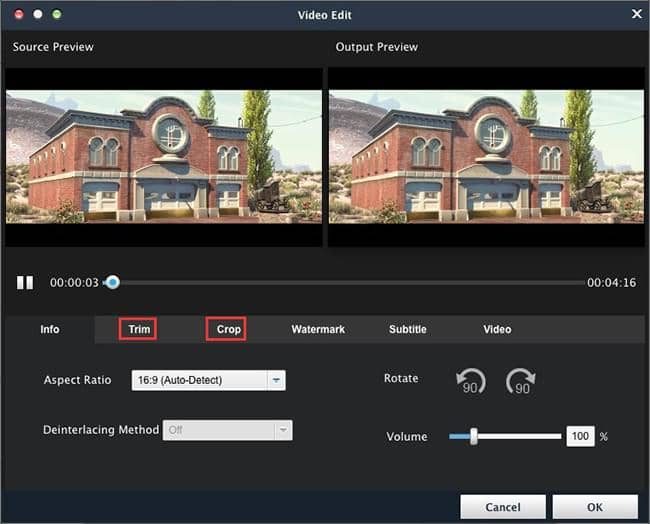Open the Aspect Ratio dropdown
650x524 pixels.
pos(209,380)
